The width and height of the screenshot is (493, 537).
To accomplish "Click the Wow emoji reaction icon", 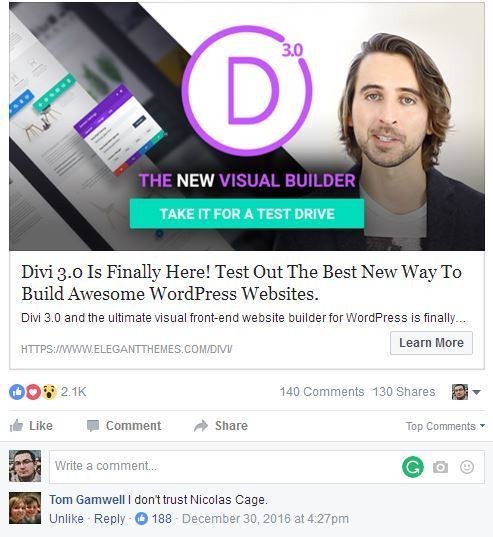I will (49, 392).
